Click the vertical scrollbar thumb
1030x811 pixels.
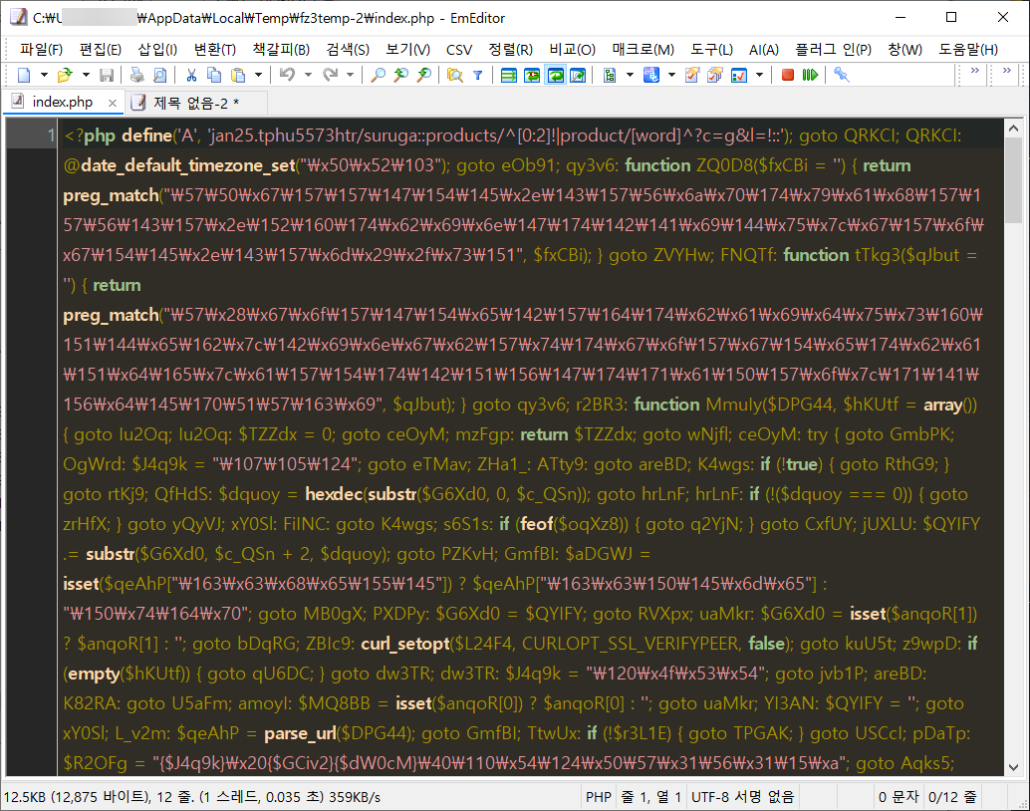pos(1013,180)
